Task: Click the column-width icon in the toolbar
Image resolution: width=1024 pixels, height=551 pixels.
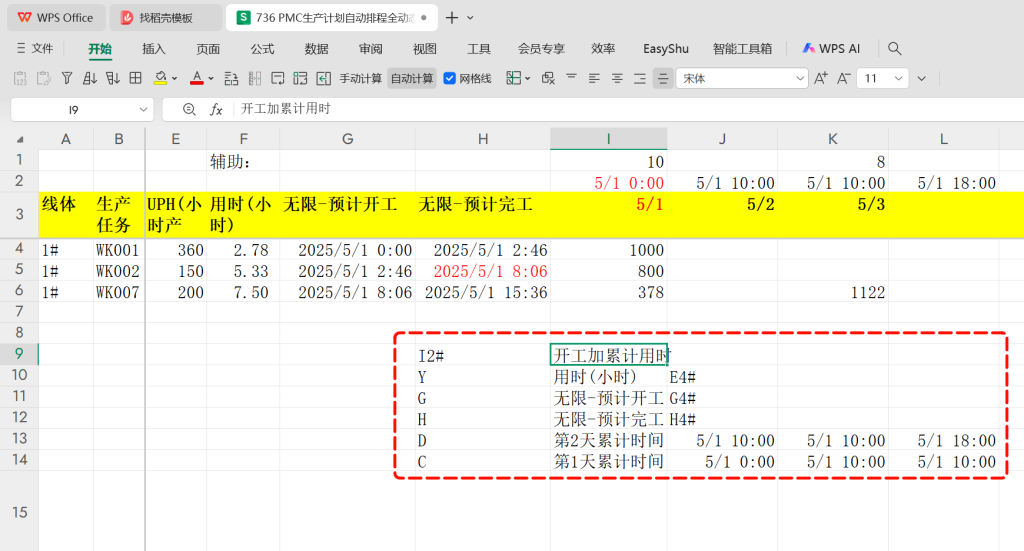Action: tap(255, 78)
